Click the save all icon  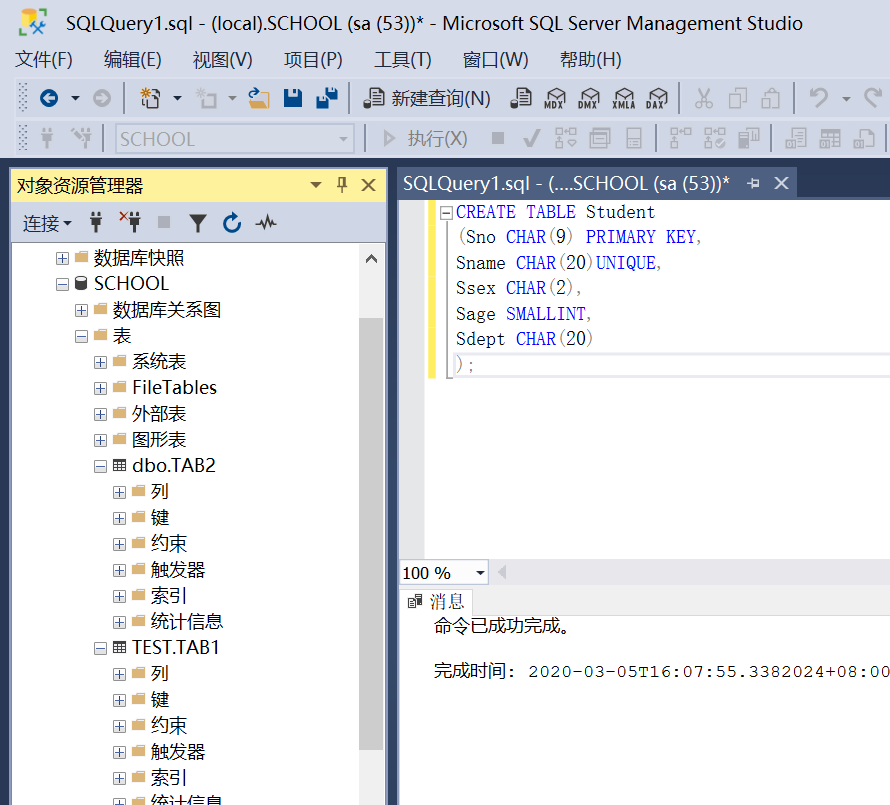(x=327, y=98)
